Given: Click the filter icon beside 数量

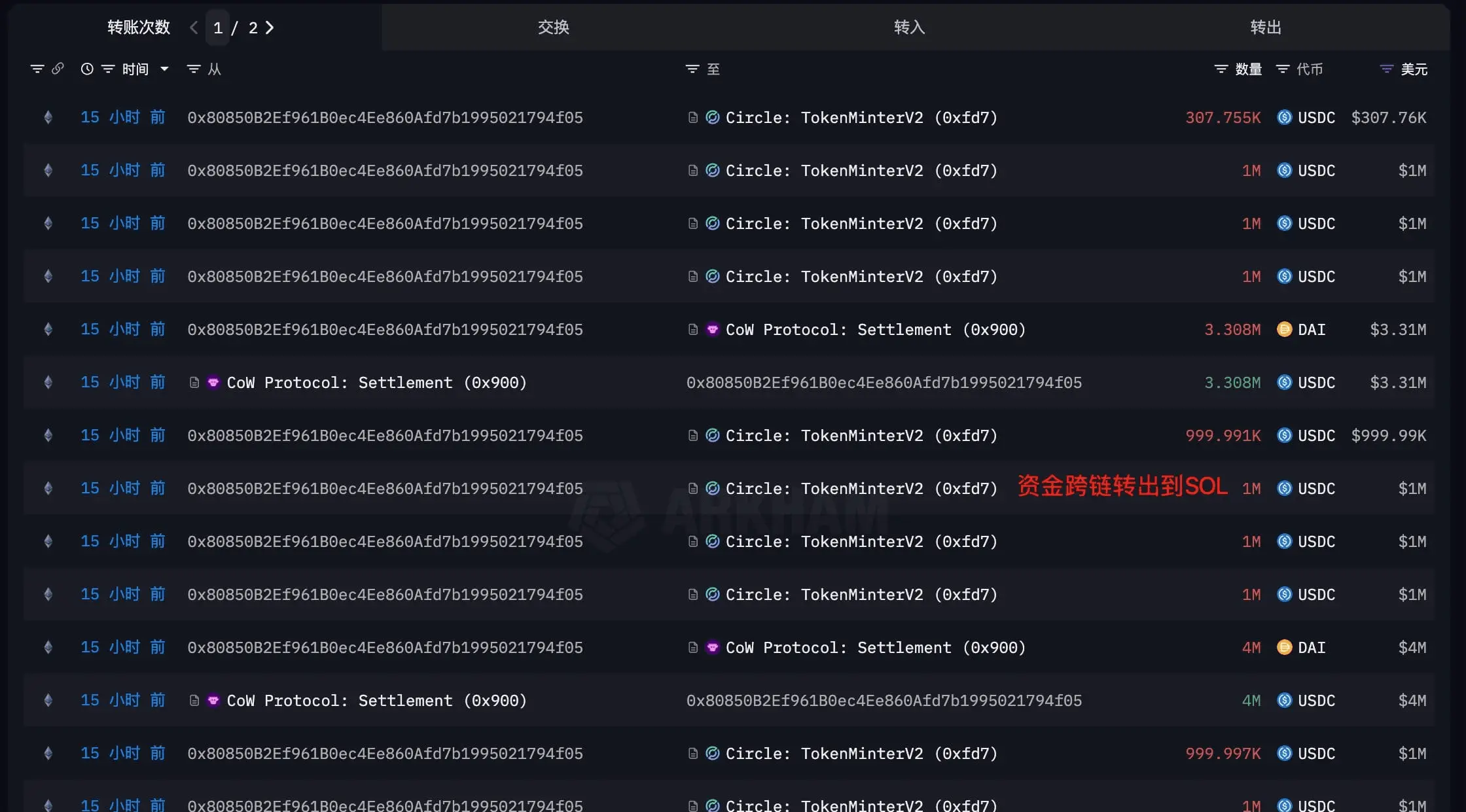Looking at the screenshot, I should coord(1221,69).
